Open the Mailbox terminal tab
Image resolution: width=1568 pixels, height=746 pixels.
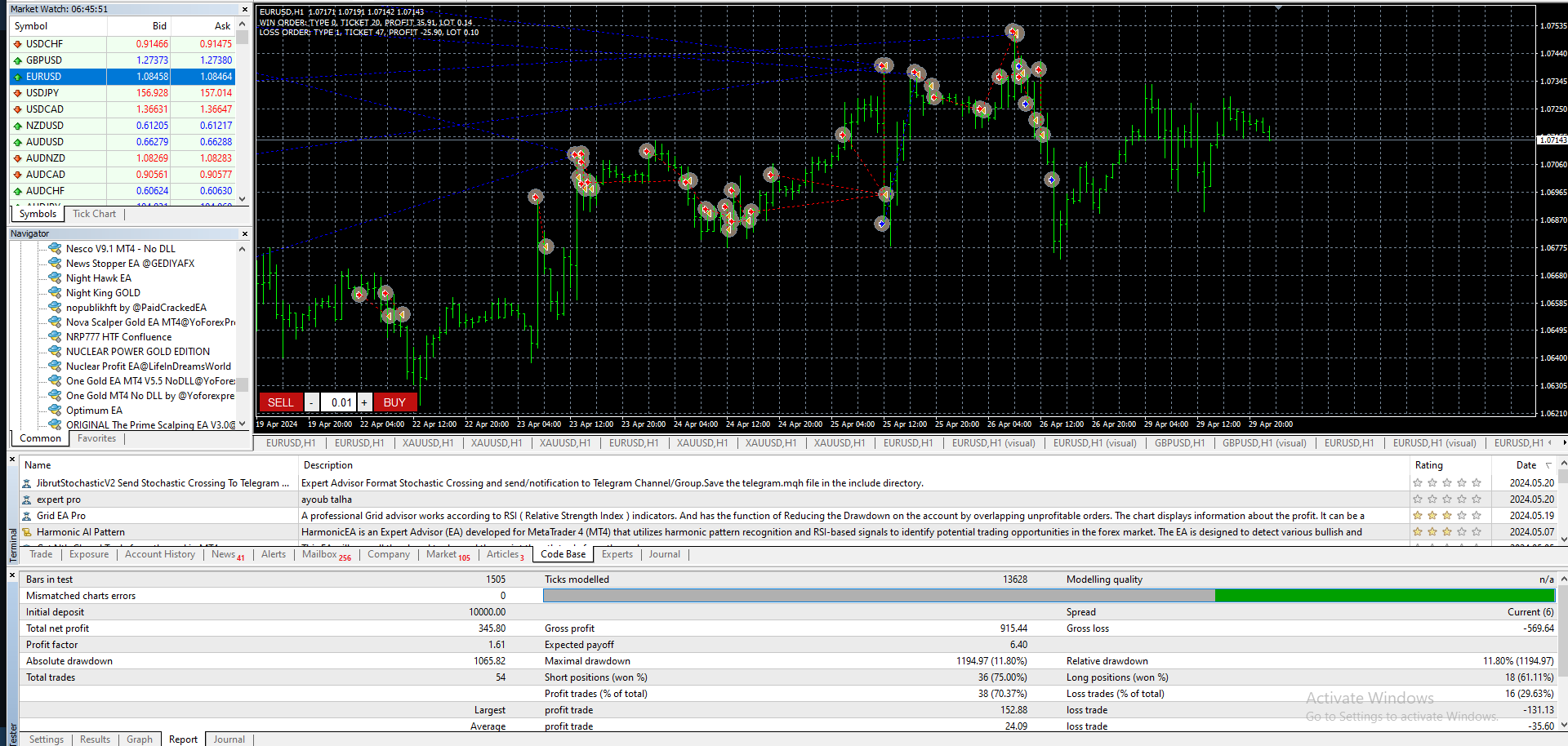pos(326,554)
